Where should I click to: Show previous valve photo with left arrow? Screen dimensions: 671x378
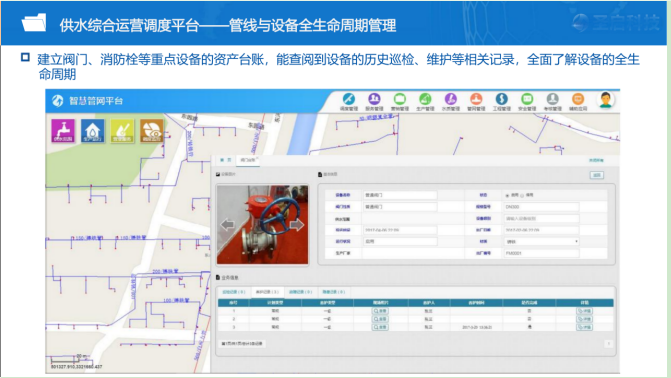pyautogui.click(x=228, y=225)
